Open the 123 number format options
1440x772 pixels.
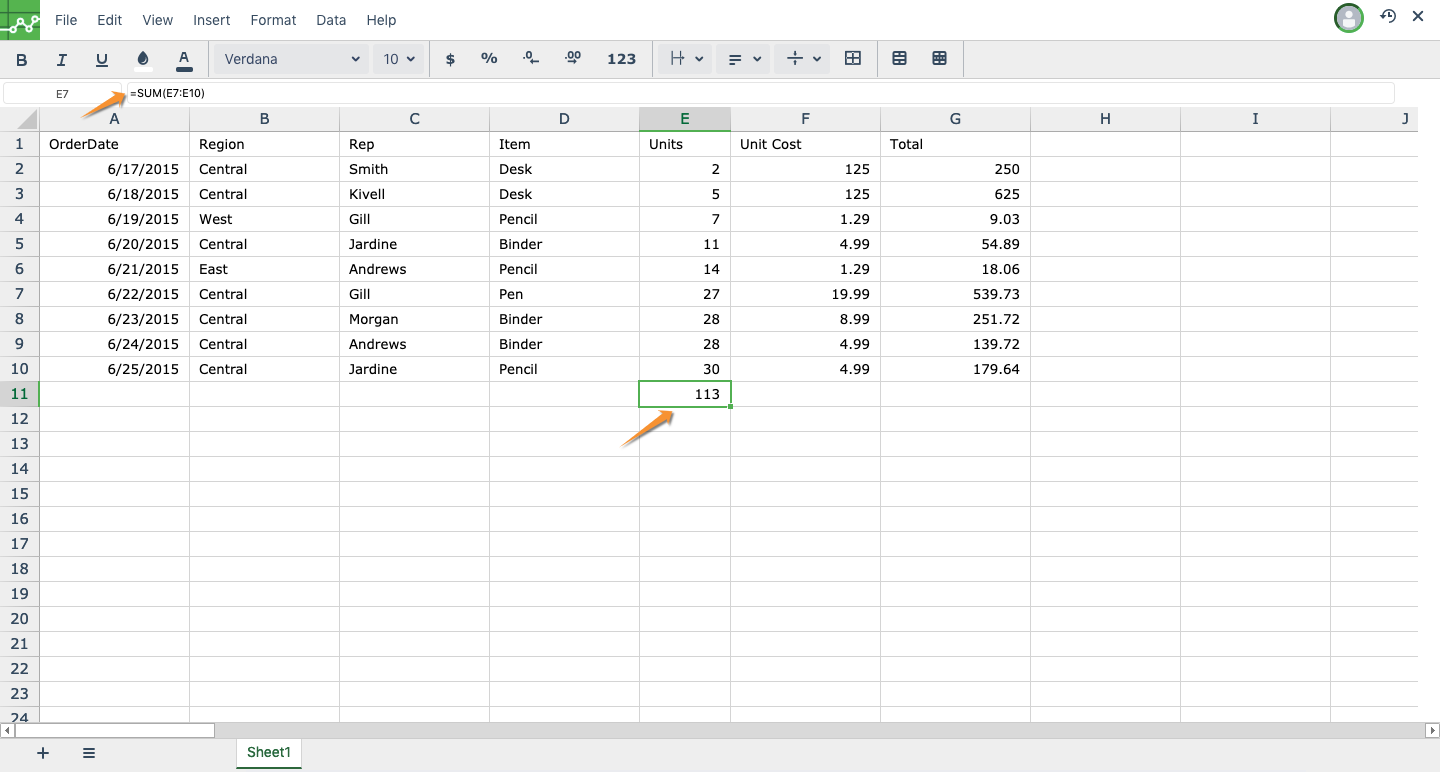[621, 59]
